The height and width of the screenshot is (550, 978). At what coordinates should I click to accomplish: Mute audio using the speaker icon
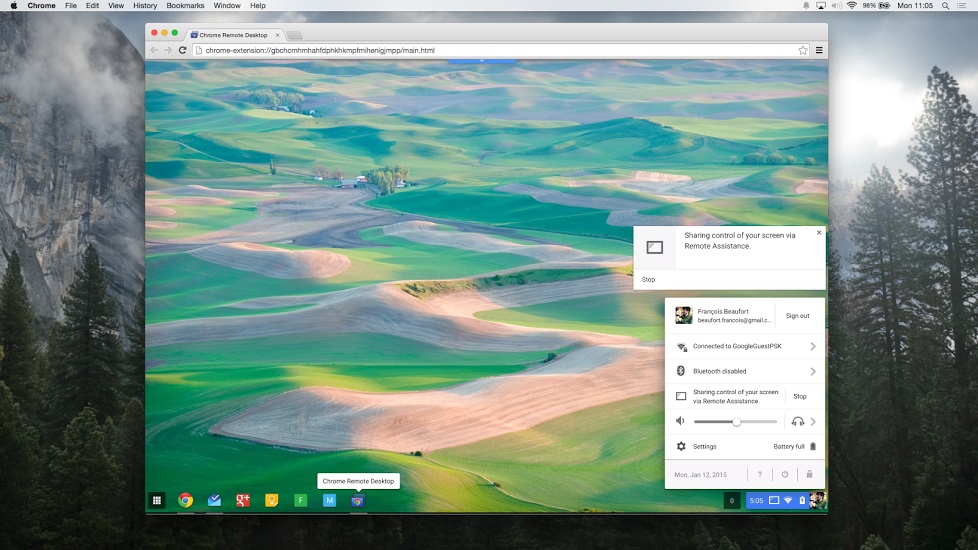click(x=680, y=421)
